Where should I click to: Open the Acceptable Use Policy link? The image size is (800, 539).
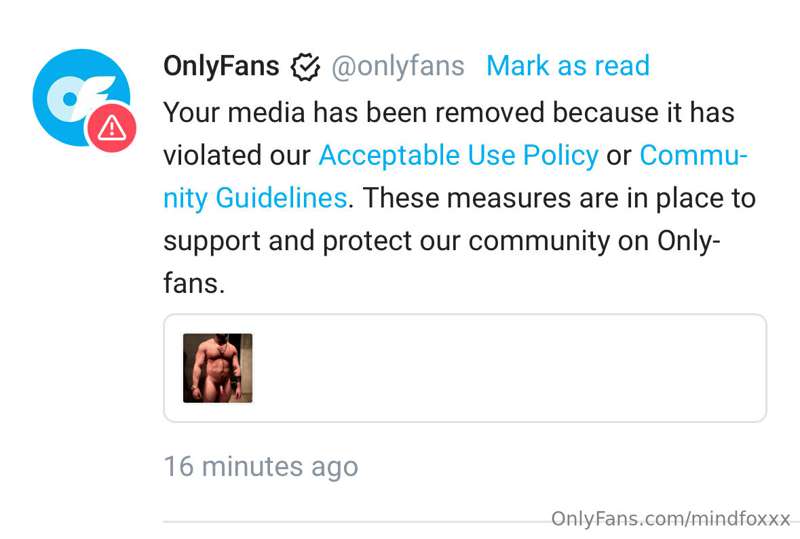[x=459, y=155]
